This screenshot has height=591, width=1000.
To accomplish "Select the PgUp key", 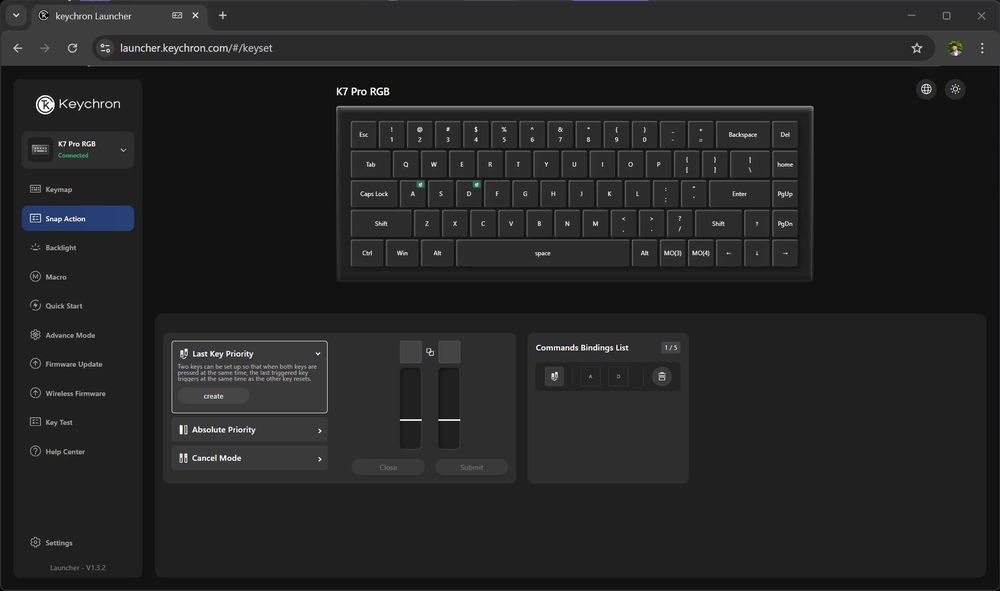I will click(785, 194).
